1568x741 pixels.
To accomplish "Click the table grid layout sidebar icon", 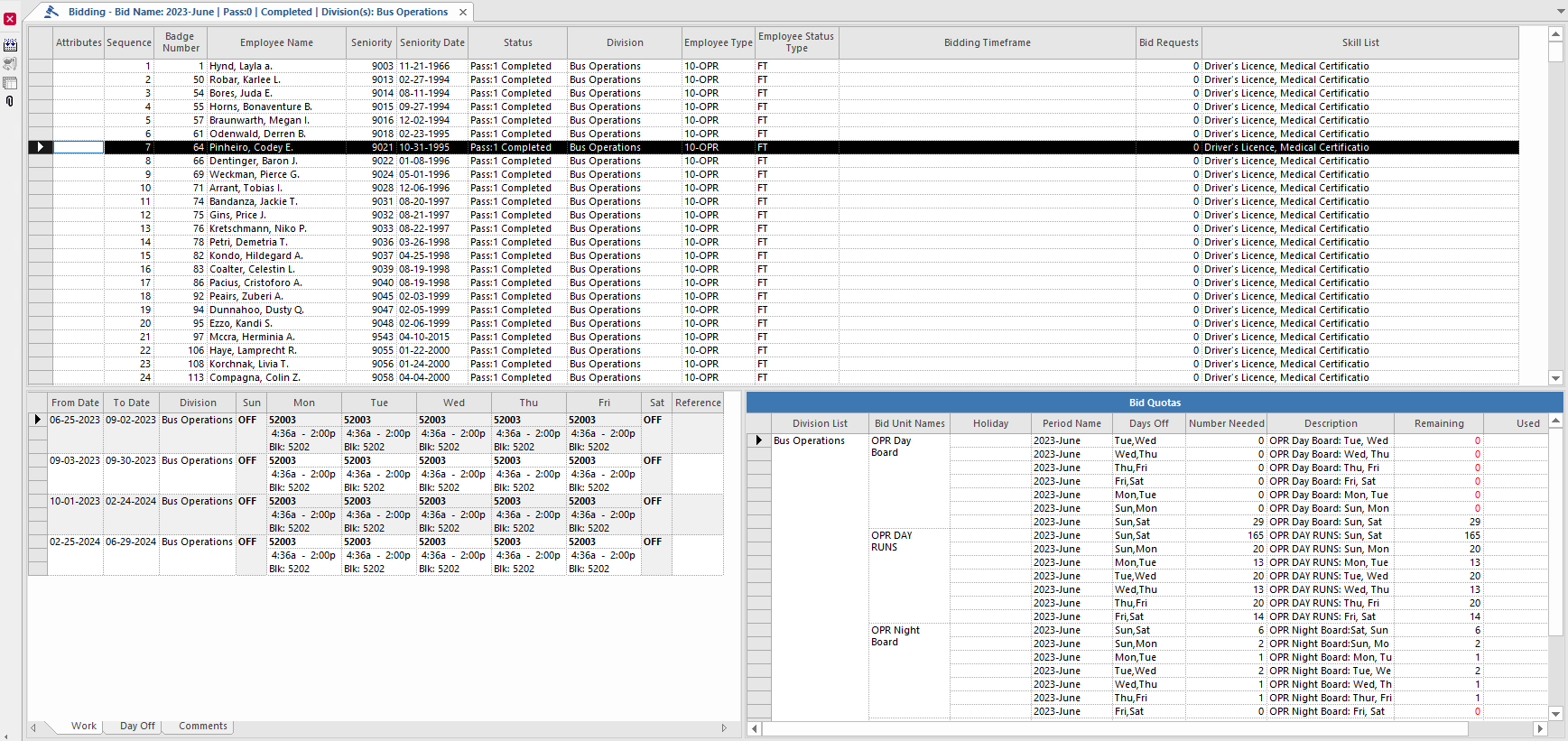I will pos(10,83).
